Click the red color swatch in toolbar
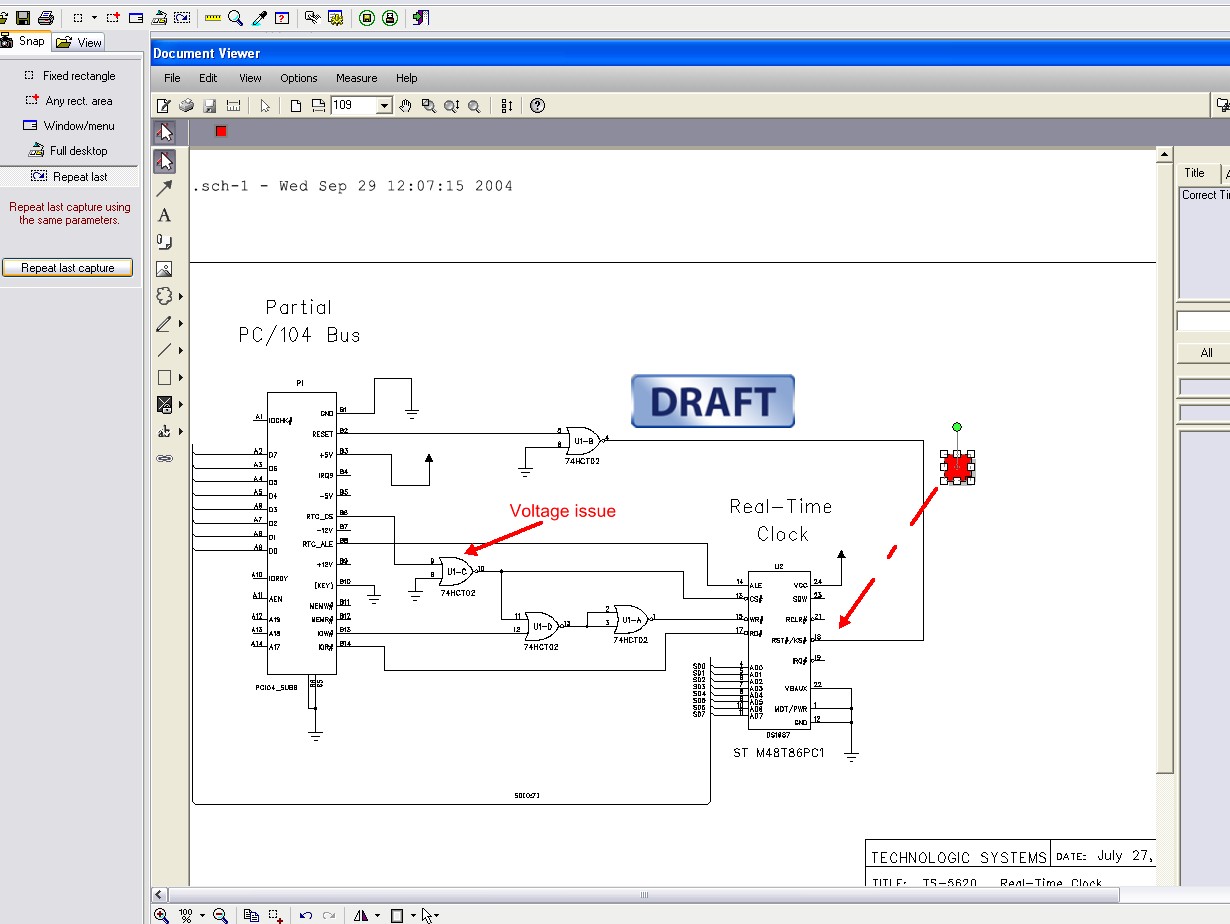This screenshot has width=1230, height=924. (221, 131)
